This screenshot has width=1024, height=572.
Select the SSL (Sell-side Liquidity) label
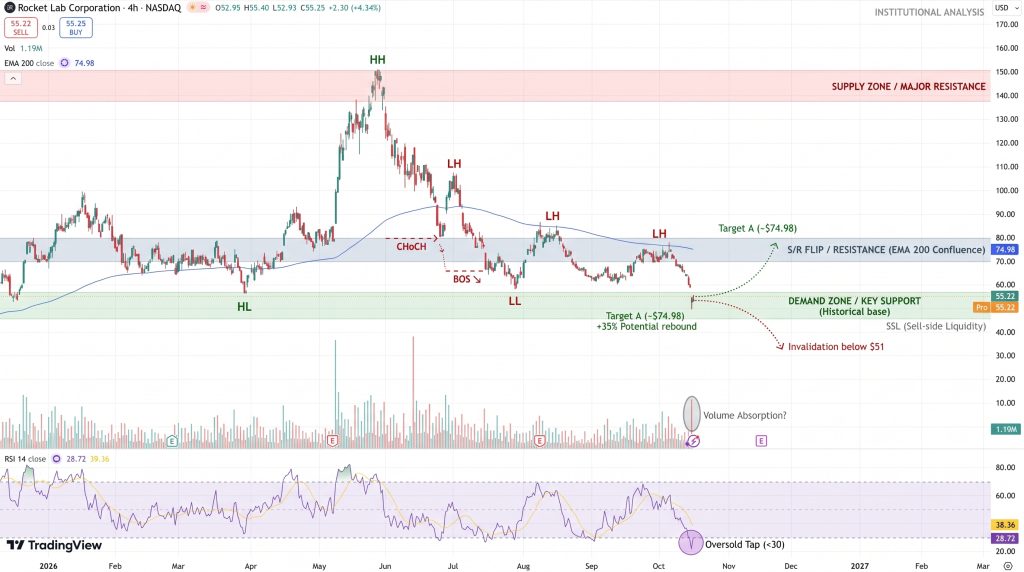[936, 326]
